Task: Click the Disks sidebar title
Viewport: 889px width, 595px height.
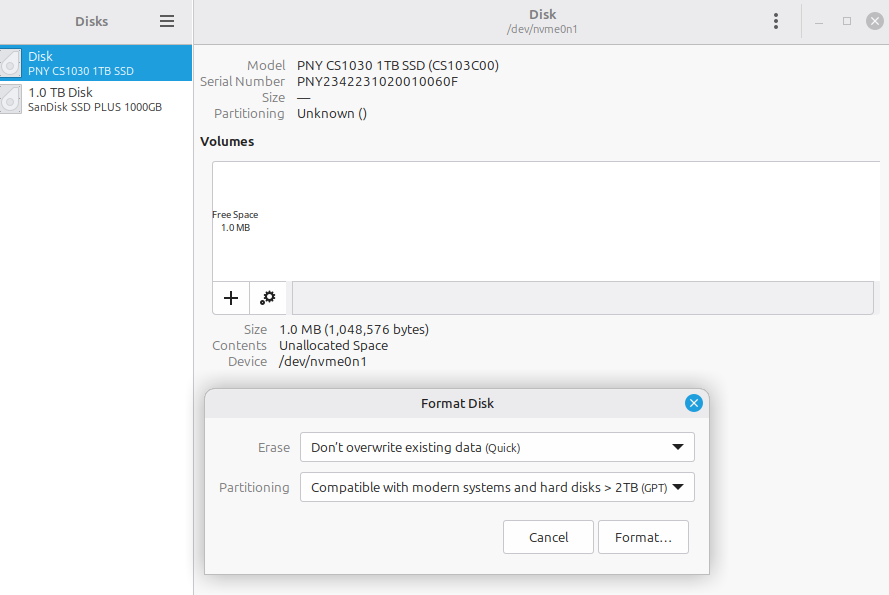Action: (x=91, y=22)
